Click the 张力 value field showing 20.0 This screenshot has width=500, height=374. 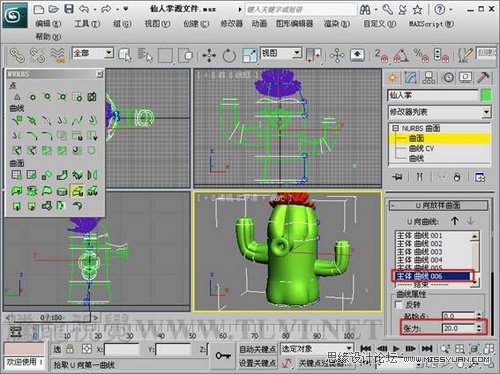458,328
